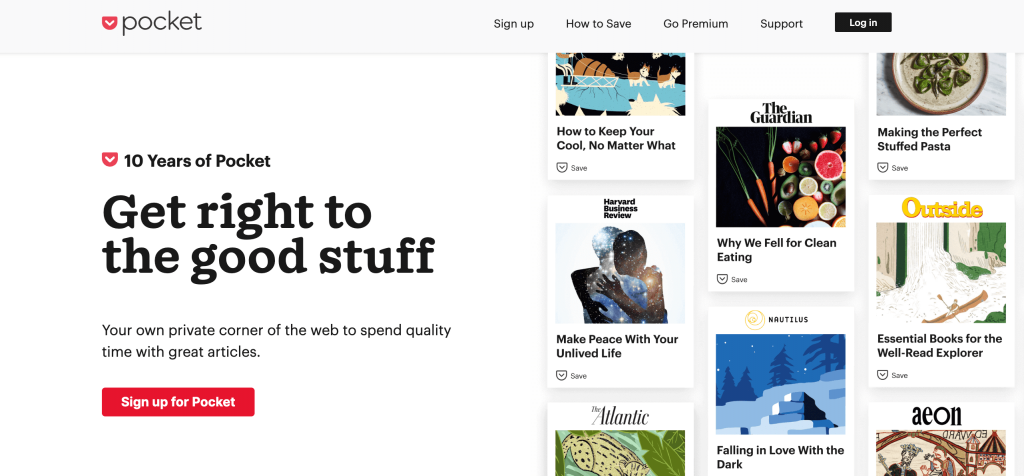Click The Atlantic article card image

point(620,453)
